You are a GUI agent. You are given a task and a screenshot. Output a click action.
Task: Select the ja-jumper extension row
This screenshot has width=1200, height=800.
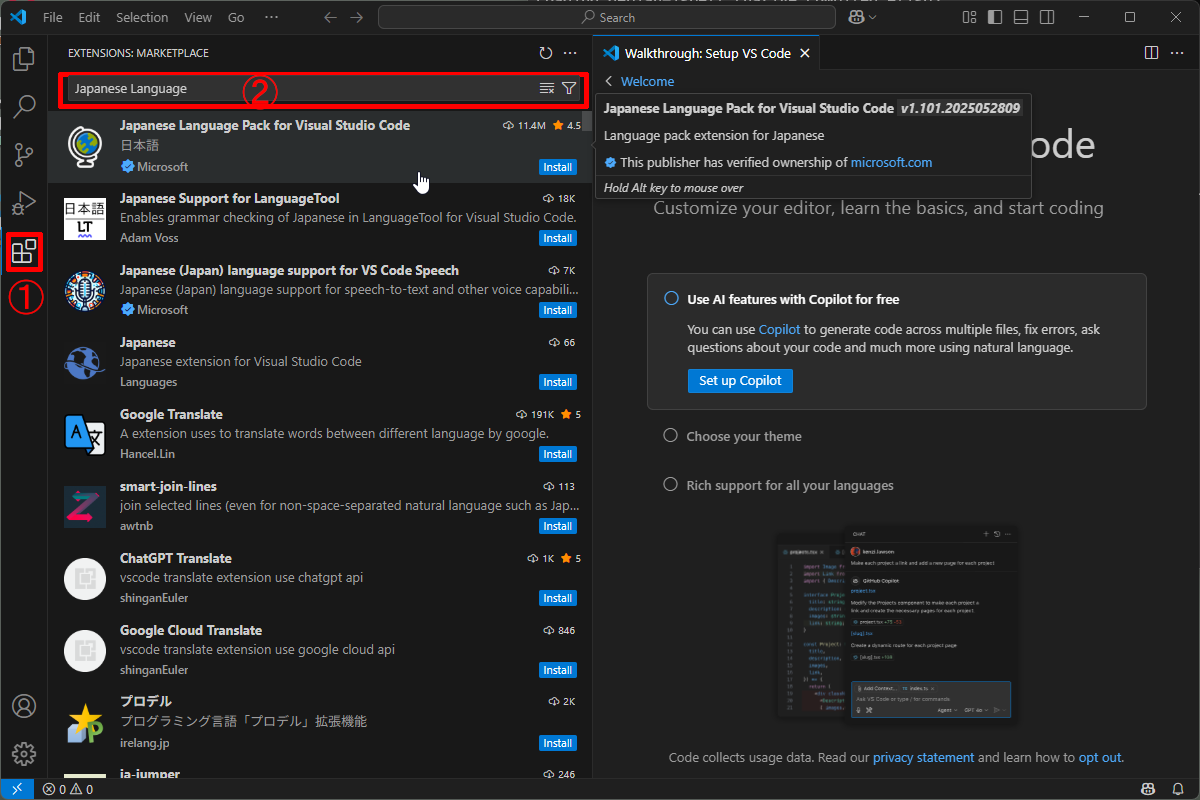[320, 773]
